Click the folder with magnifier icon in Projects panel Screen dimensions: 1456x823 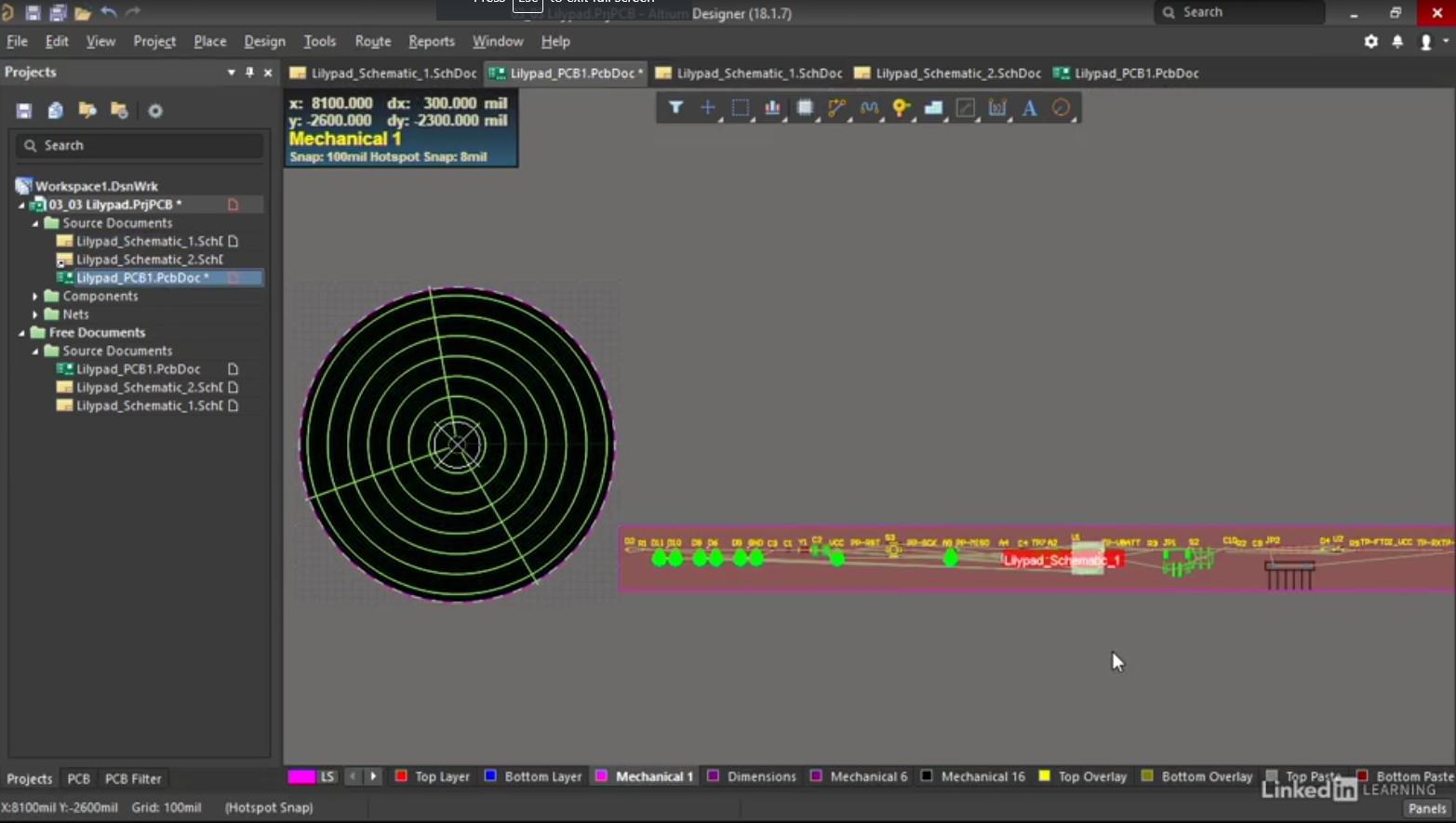[x=87, y=111]
